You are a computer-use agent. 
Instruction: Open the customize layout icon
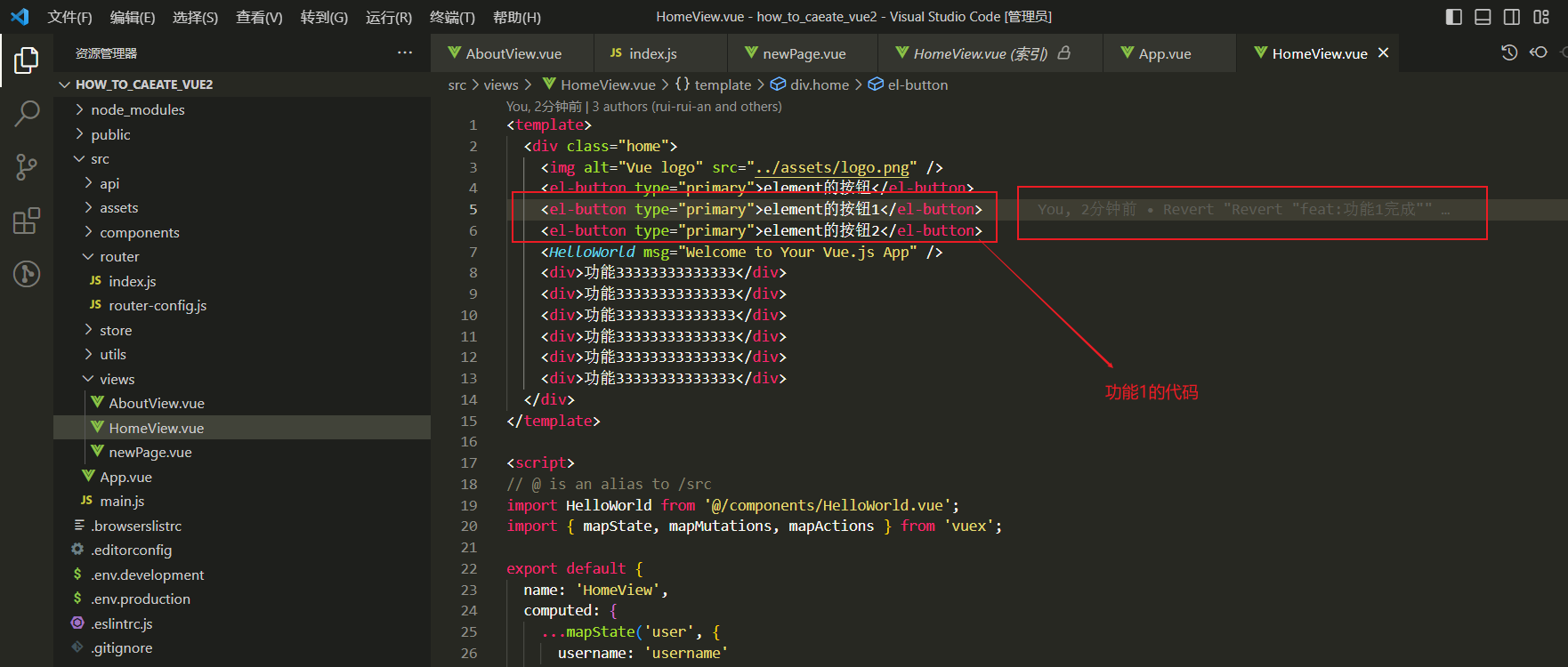[1541, 17]
